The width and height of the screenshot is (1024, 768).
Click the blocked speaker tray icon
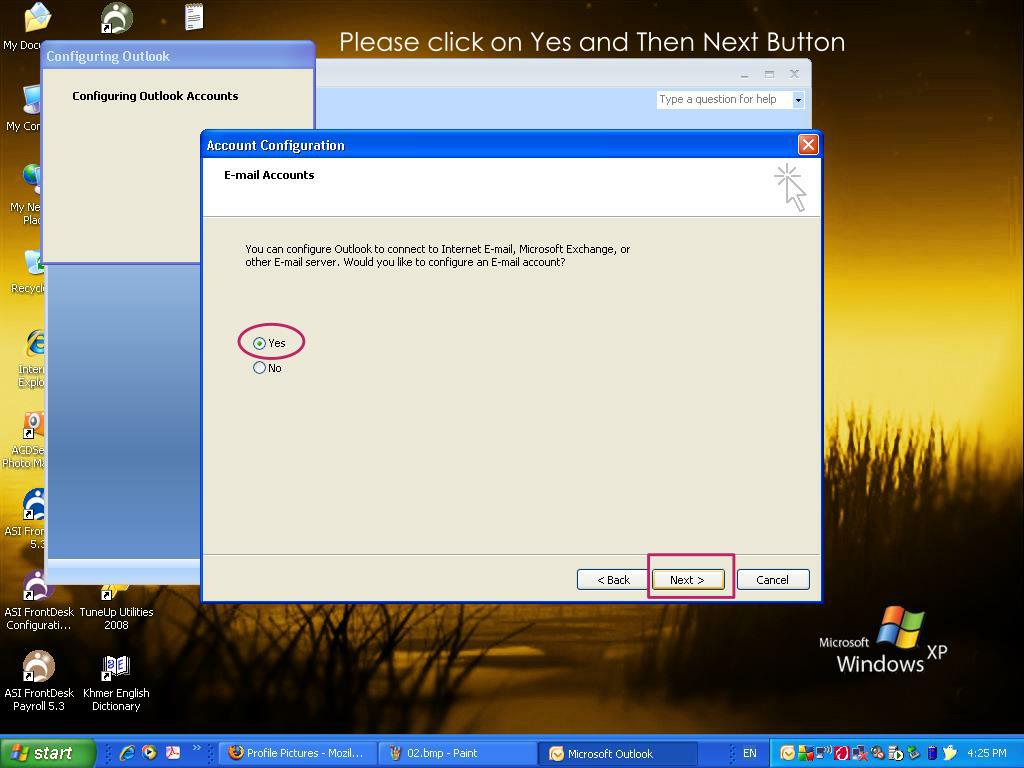click(877, 753)
